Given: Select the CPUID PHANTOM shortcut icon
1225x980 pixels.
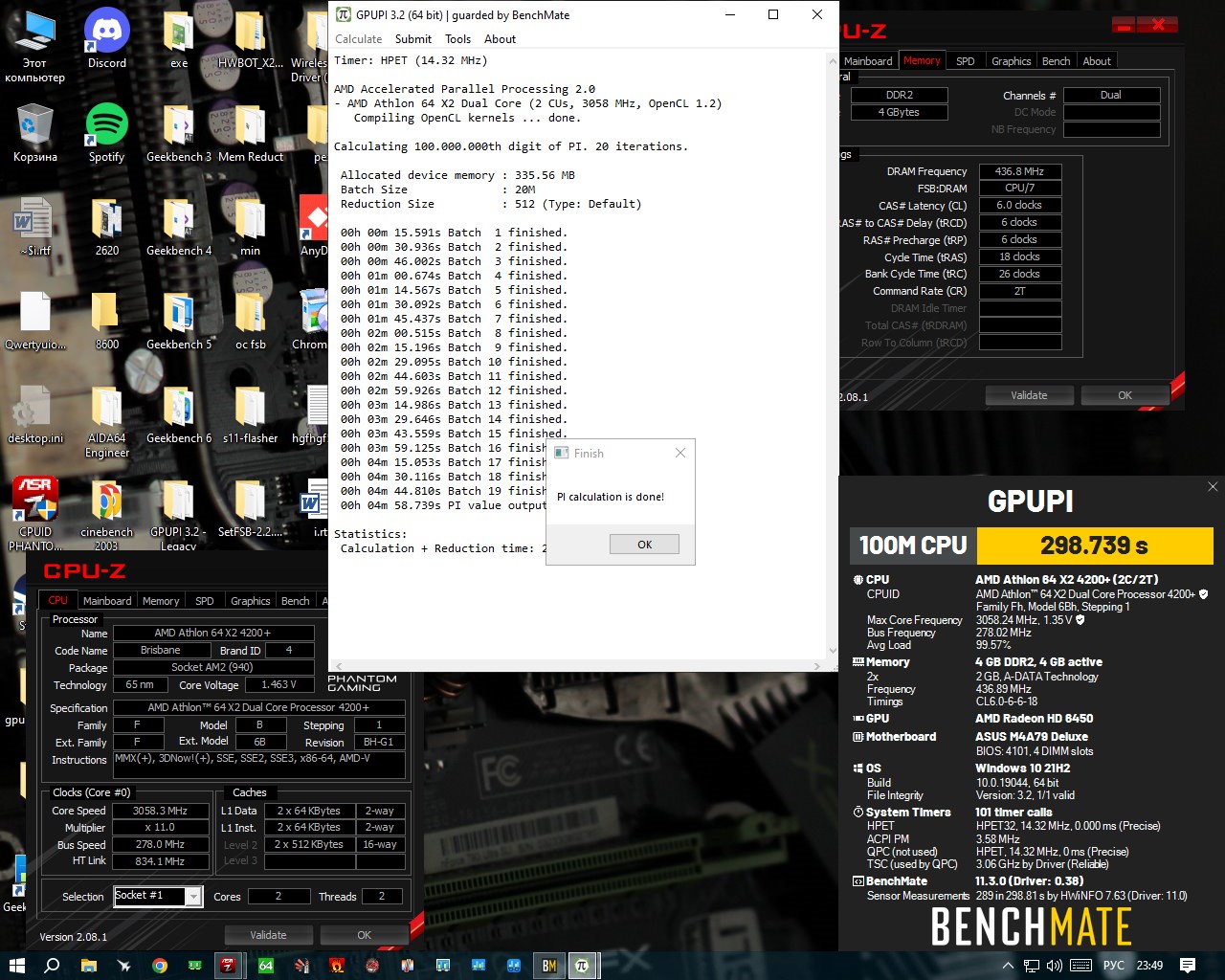Looking at the screenshot, I should [x=35, y=514].
